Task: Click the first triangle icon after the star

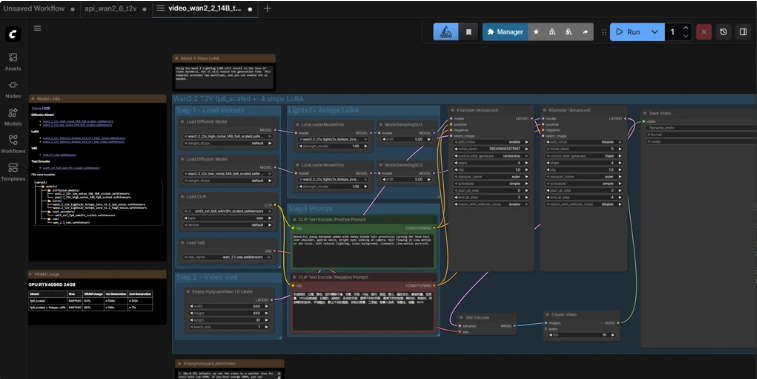Action: point(552,32)
